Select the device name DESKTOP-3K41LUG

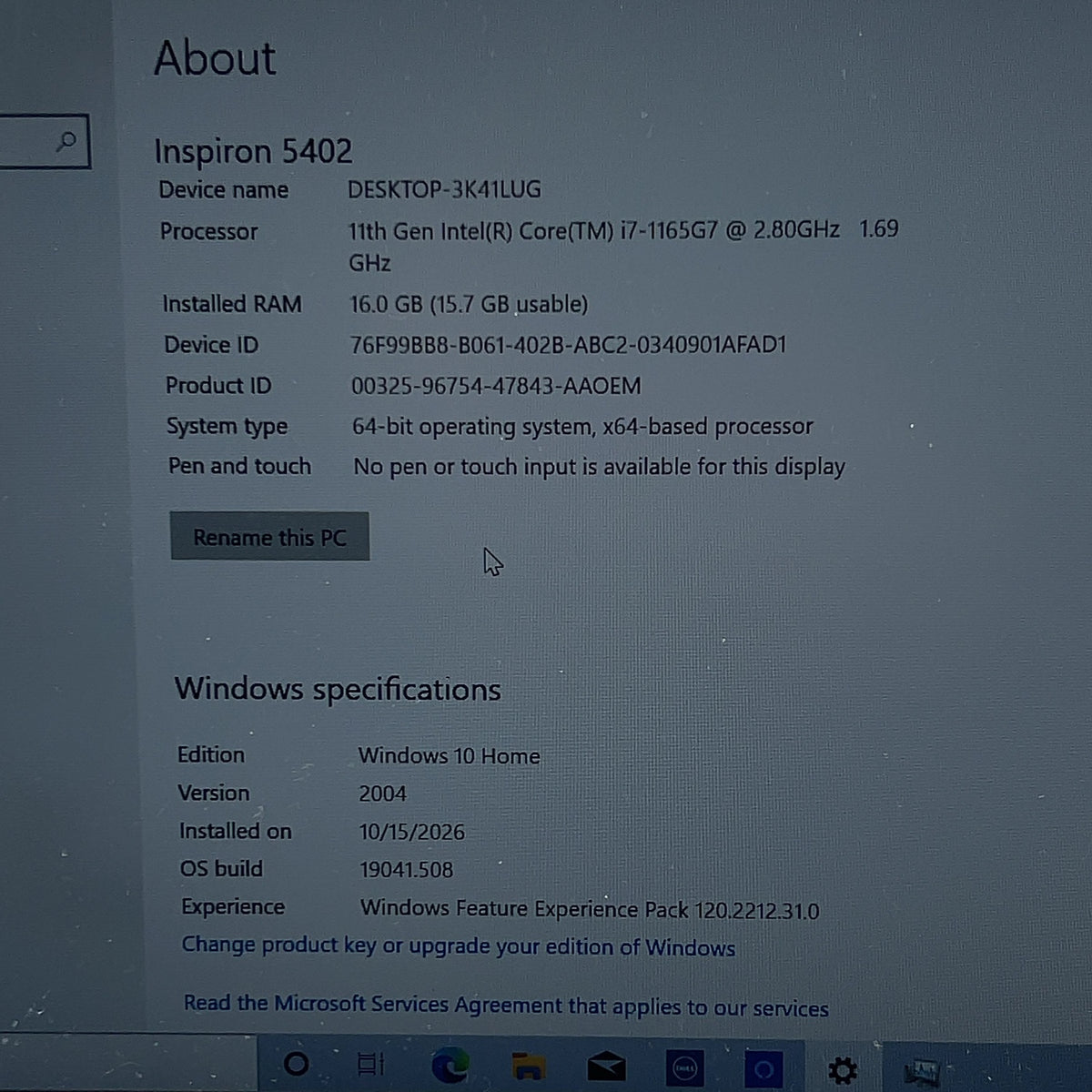pyautogui.click(x=444, y=189)
